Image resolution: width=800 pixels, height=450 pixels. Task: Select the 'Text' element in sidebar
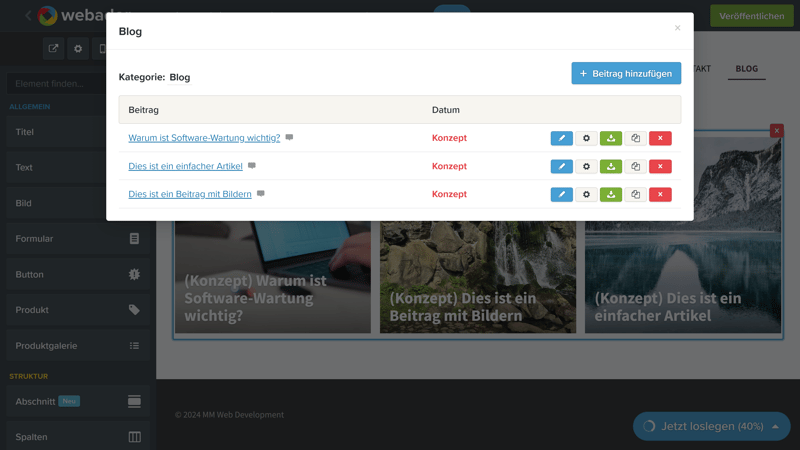[x=56, y=167]
